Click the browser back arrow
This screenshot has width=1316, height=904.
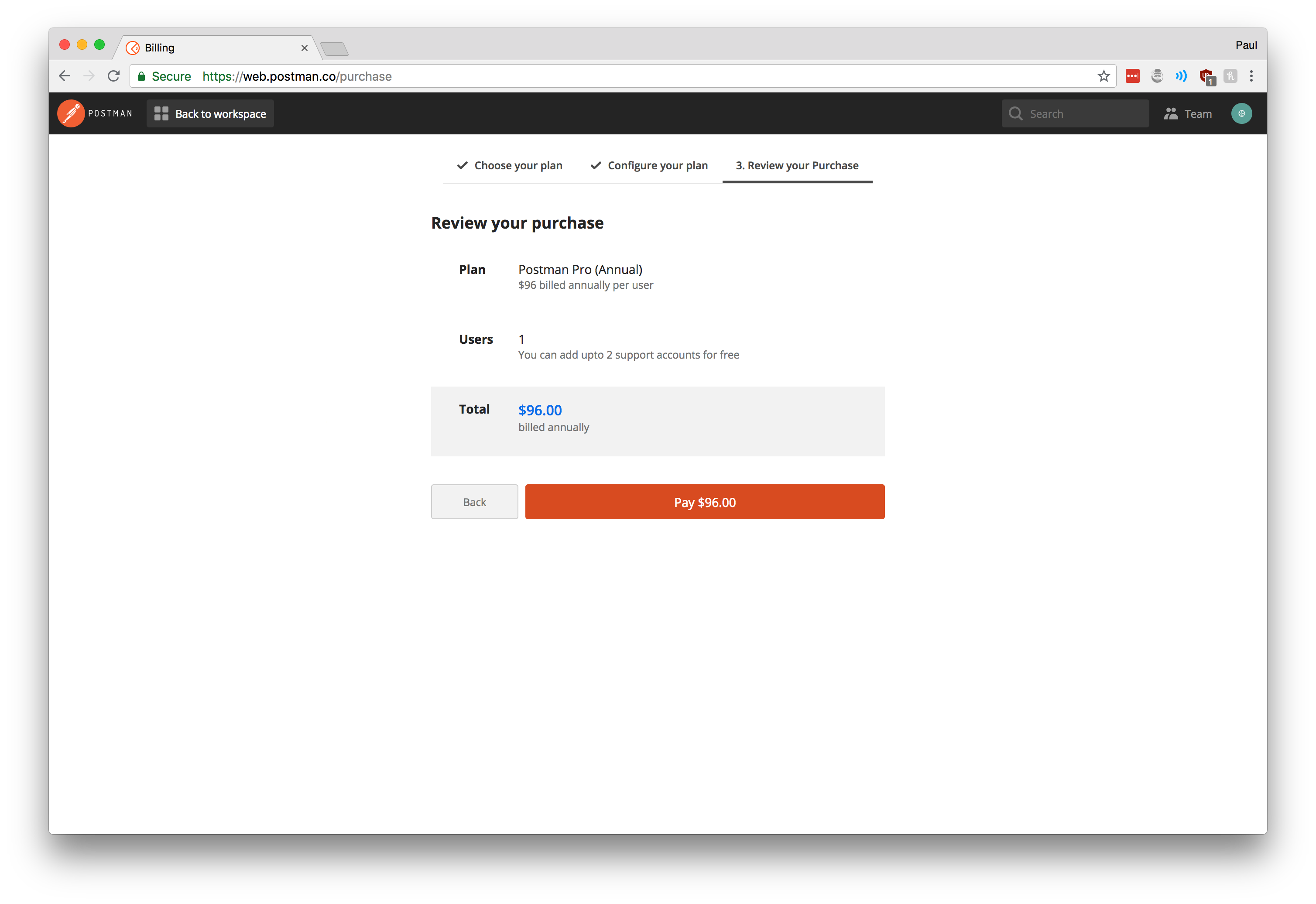[x=65, y=76]
